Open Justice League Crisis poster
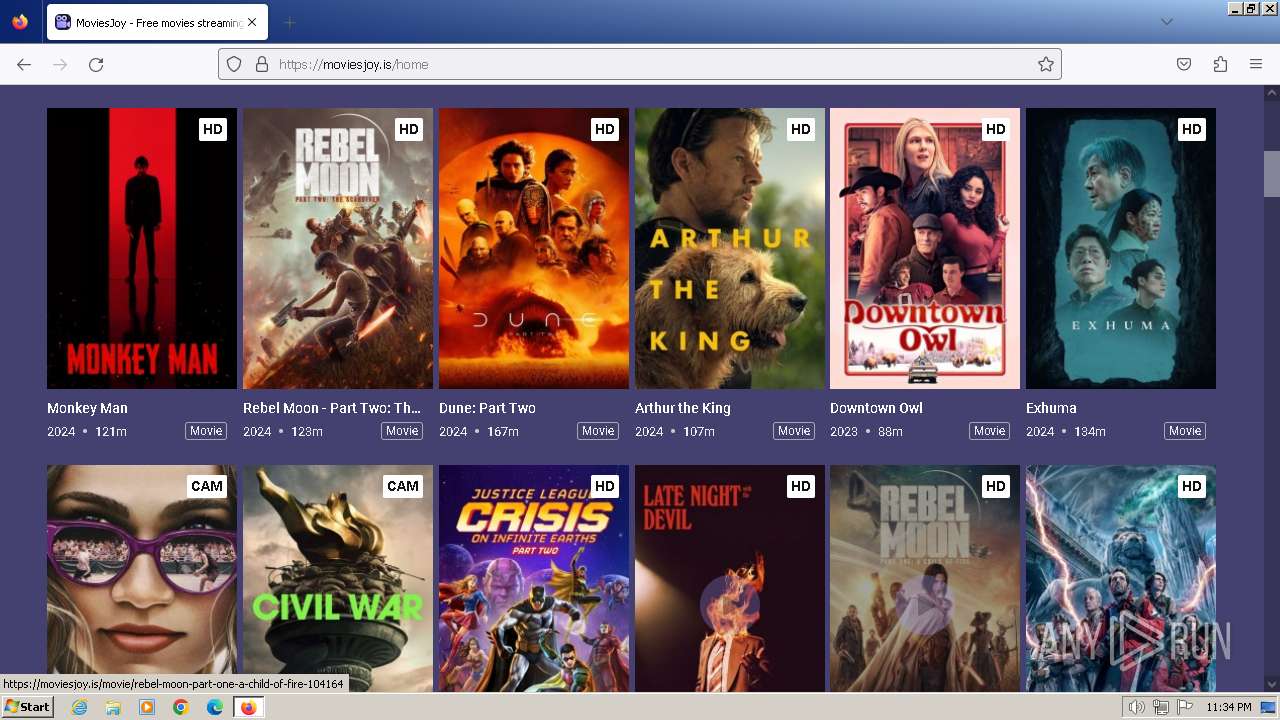This screenshot has width=1280, height=720. tap(534, 578)
